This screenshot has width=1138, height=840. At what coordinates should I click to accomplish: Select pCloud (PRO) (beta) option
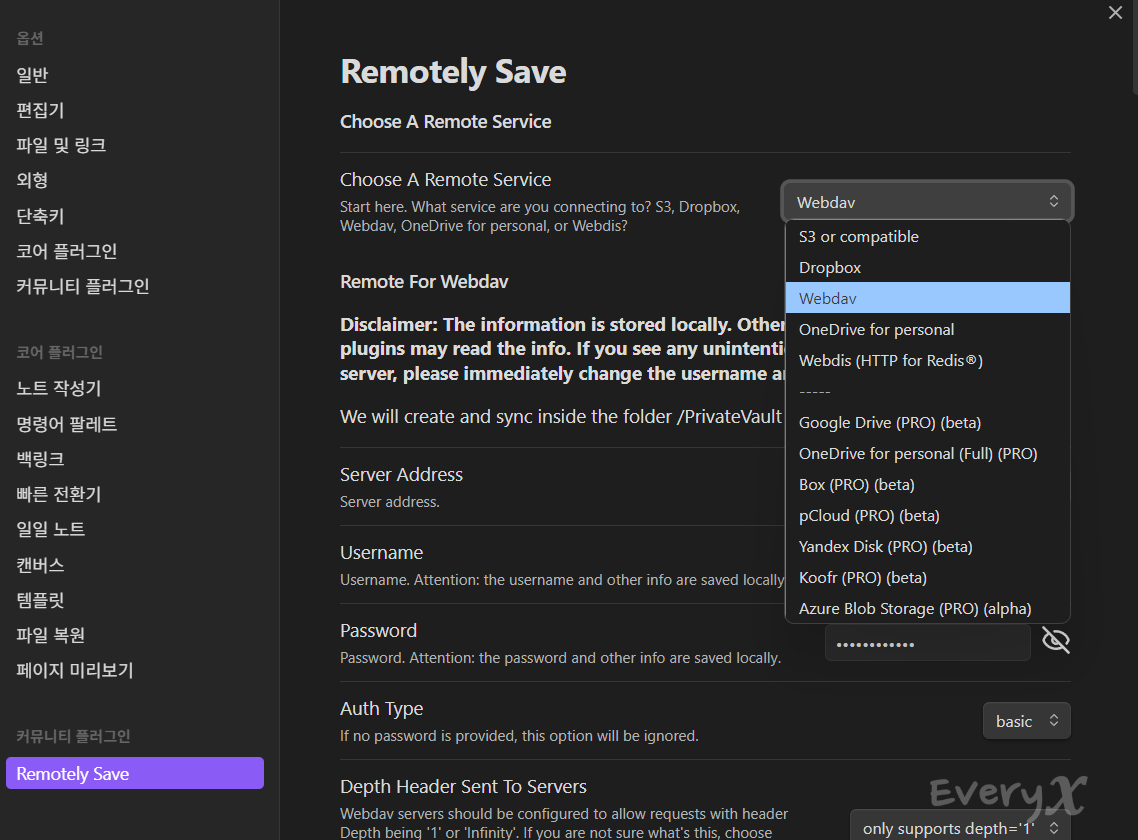pos(928,515)
